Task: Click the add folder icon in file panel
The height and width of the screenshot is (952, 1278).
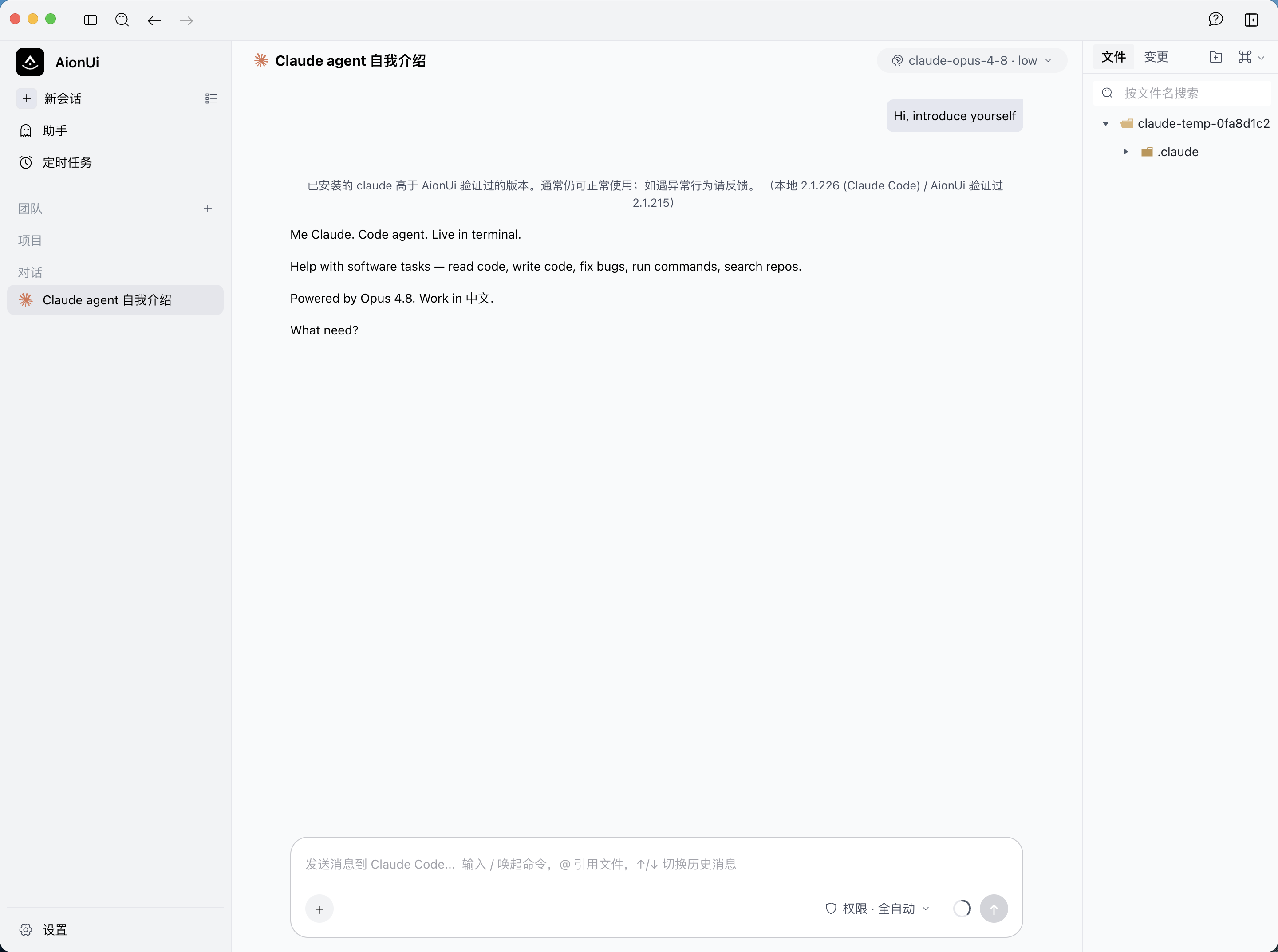Action: [1216, 57]
